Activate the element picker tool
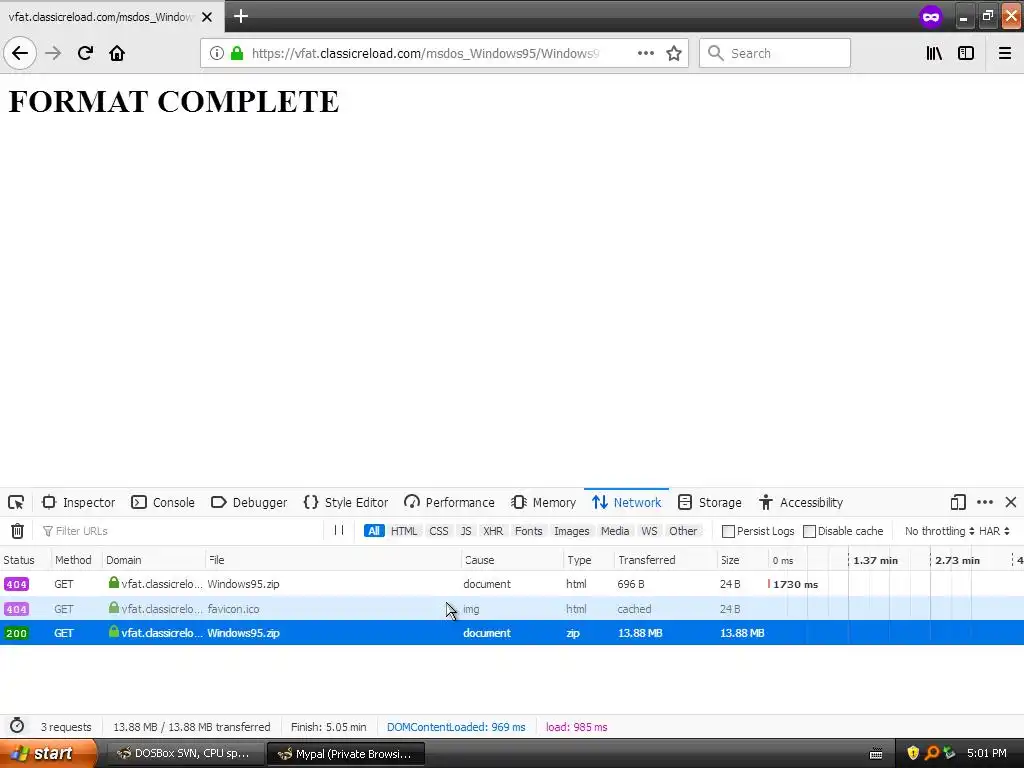Image resolution: width=1024 pixels, height=768 pixels. click(x=16, y=502)
